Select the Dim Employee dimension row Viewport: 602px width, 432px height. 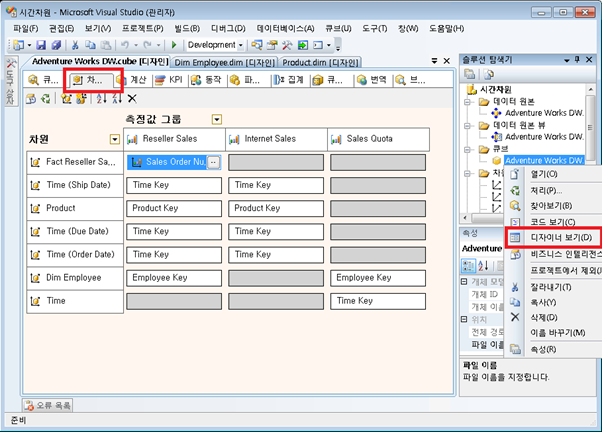click(x=75, y=278)
